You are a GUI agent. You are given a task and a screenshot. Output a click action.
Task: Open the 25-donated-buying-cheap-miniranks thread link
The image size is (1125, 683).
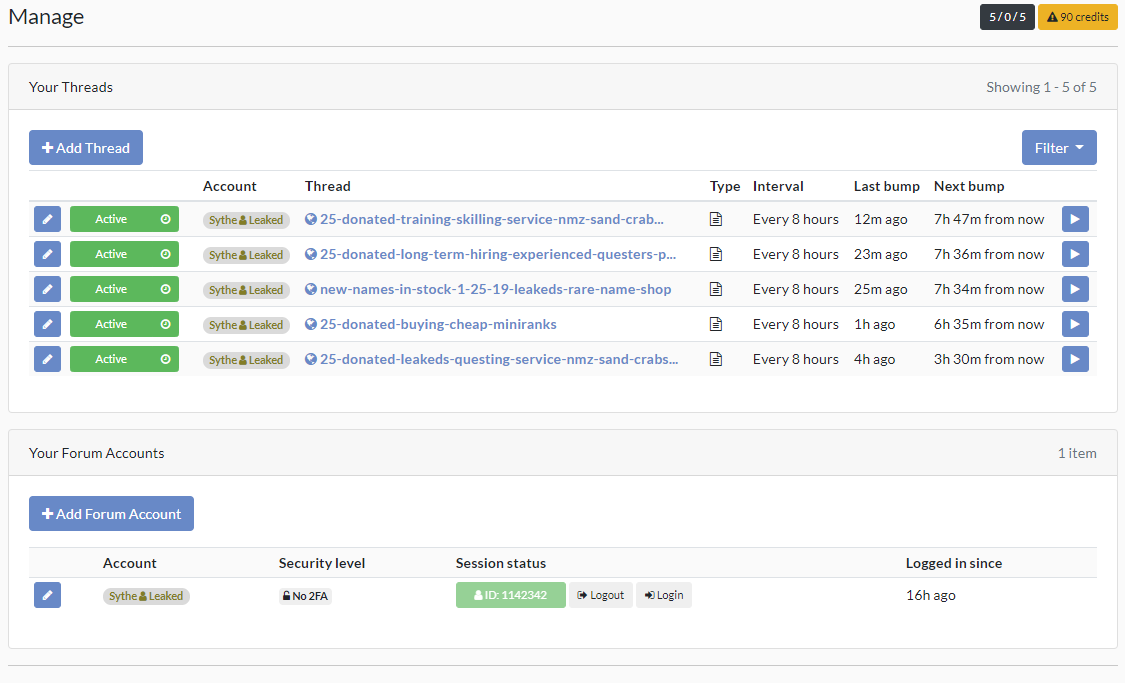(438, 324)
